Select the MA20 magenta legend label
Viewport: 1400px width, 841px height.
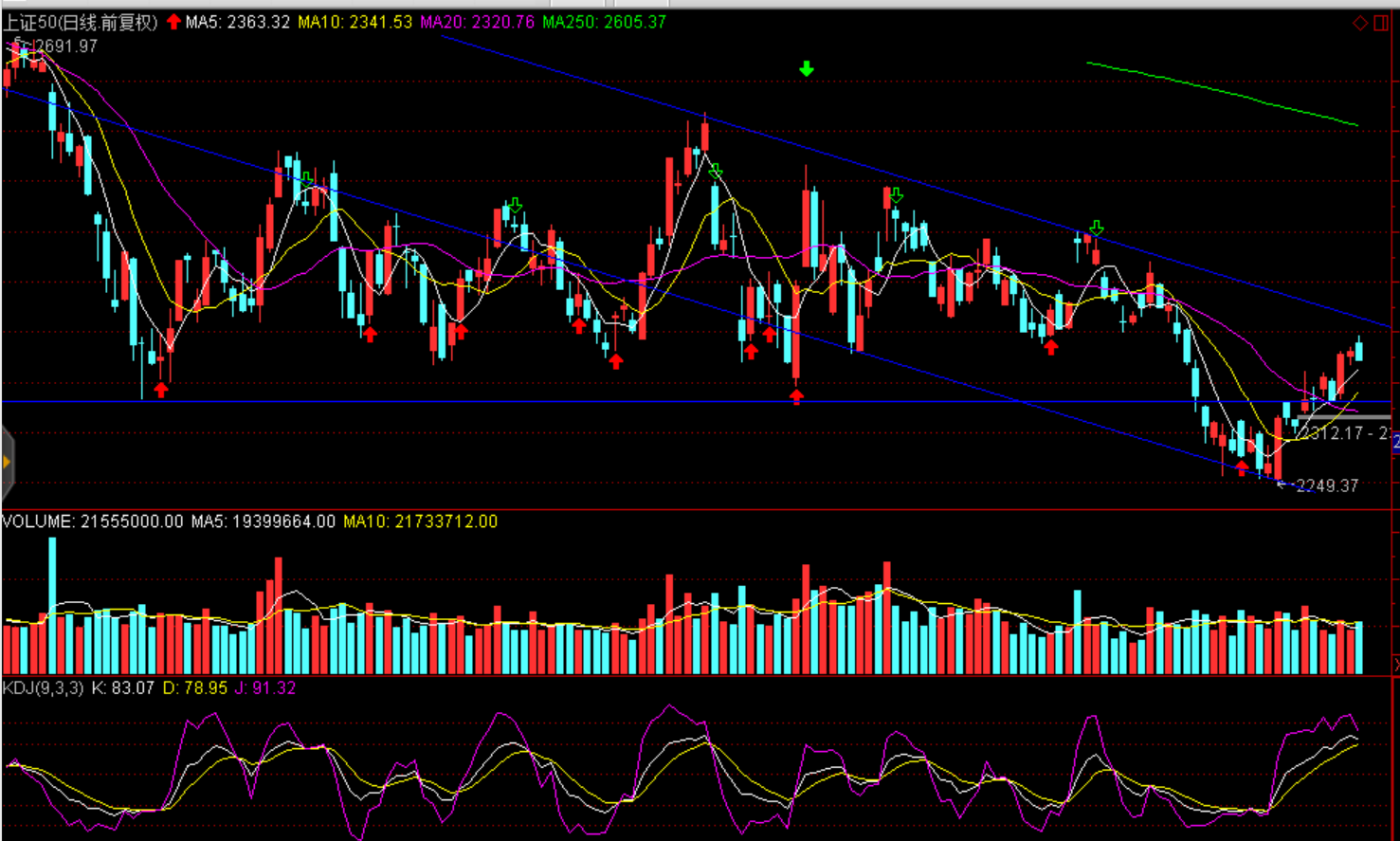[477, 22]
